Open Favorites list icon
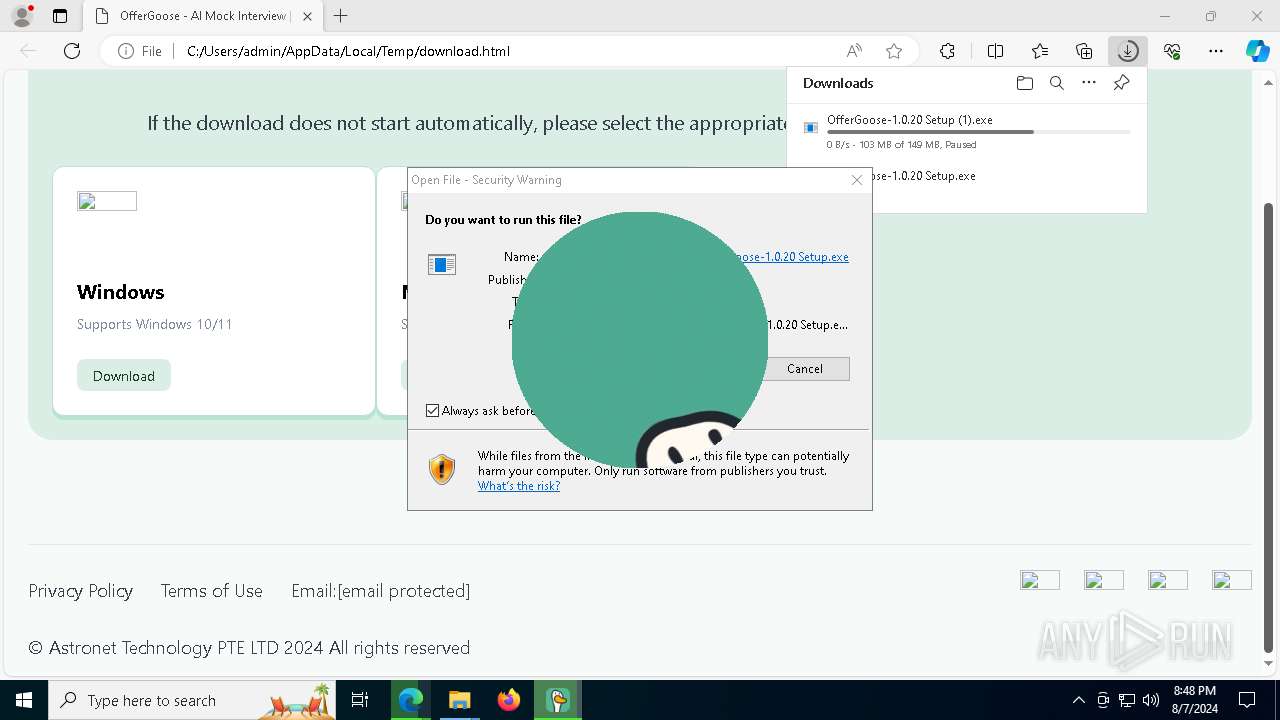 pos(1040,51)
